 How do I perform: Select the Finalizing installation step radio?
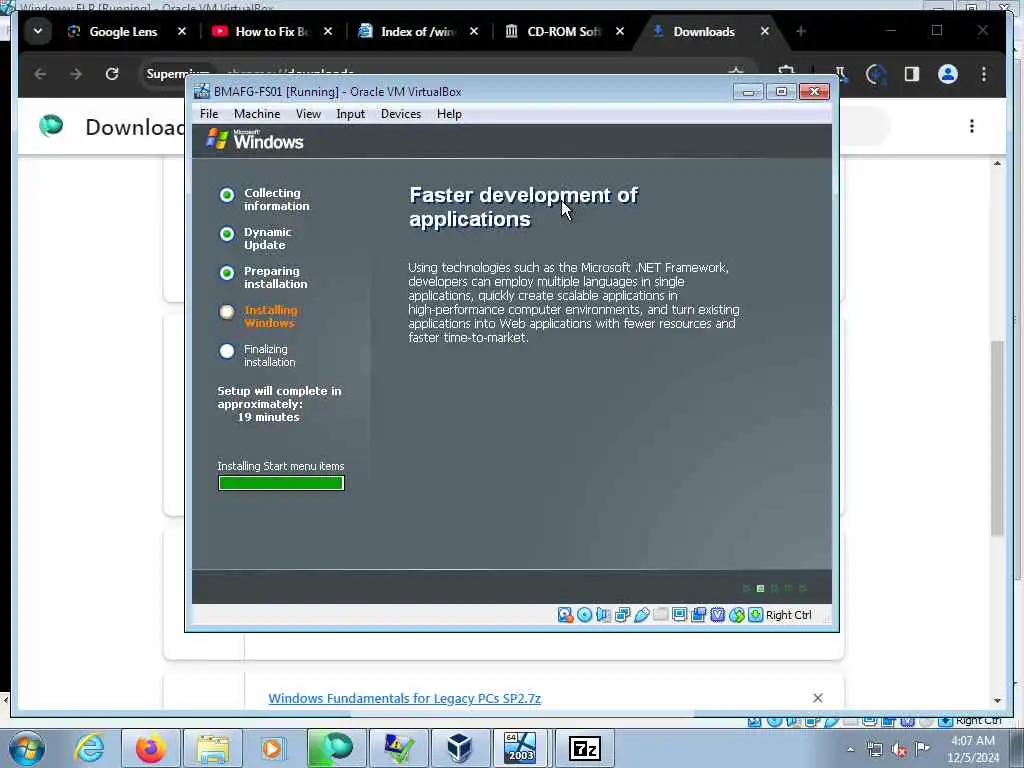pyautogui.click(x=227, y=351)
